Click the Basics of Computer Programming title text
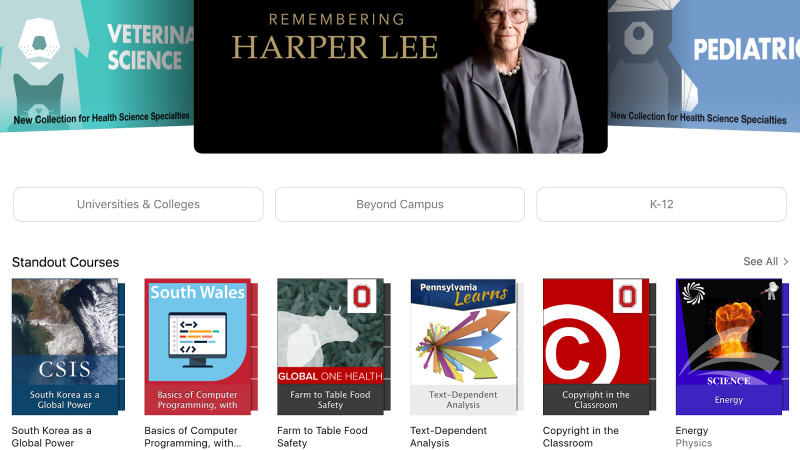The height and width of the screenshot is (450, 800). coord(193,437)
